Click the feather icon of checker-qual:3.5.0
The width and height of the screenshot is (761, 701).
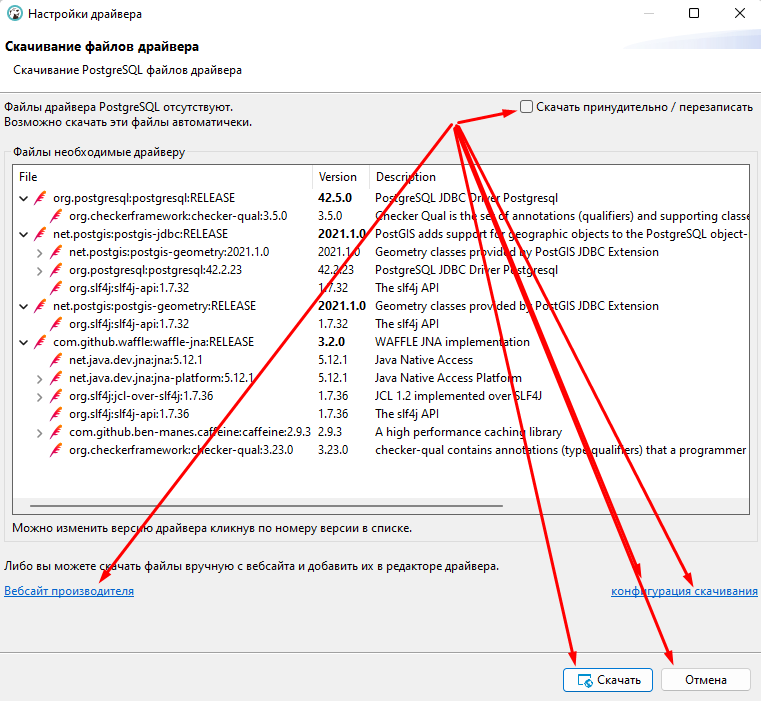pyautogui.click(x=56, y=216)
